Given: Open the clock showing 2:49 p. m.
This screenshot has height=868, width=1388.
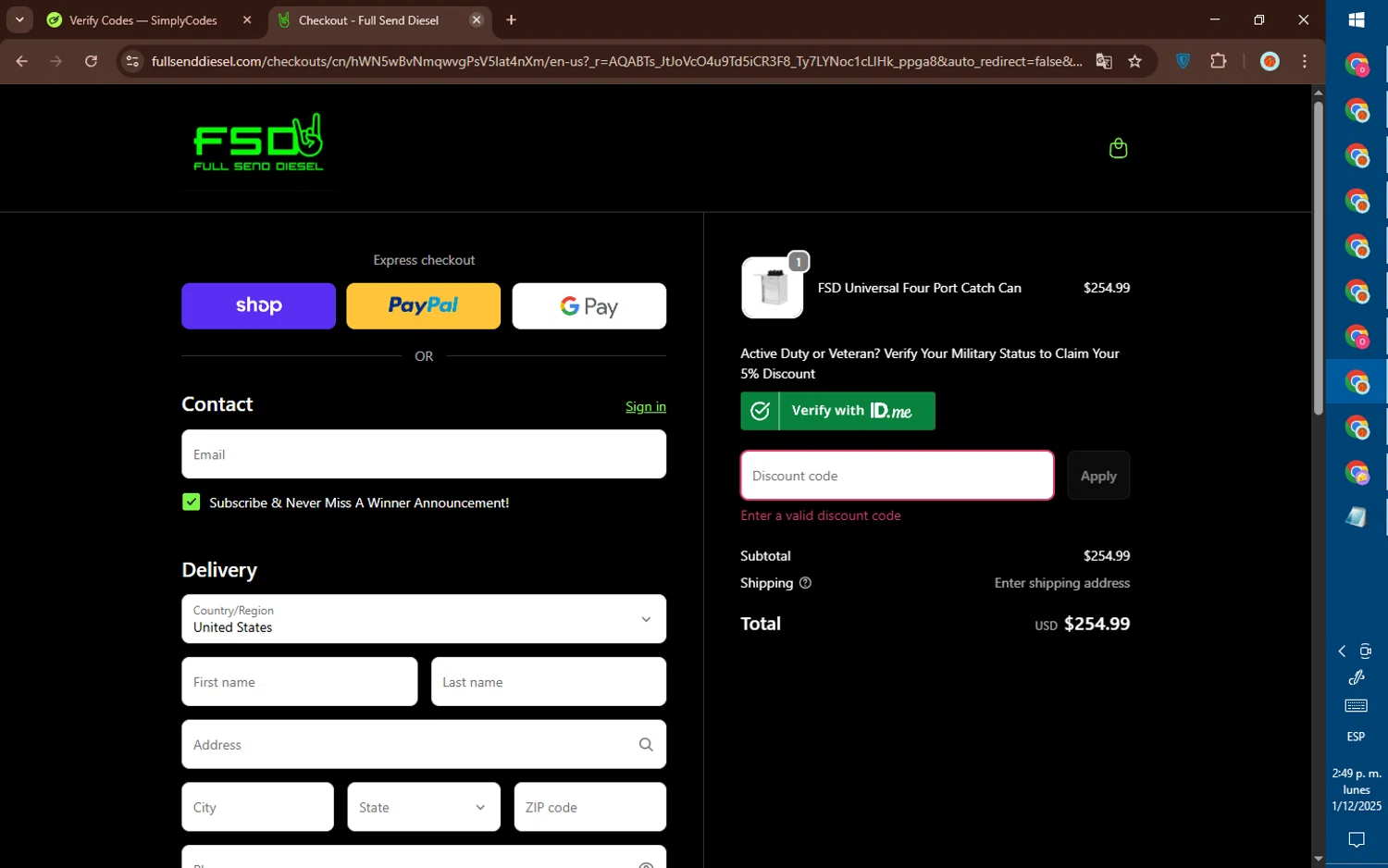Looking at the screenshot, I should coord(1357,789).
